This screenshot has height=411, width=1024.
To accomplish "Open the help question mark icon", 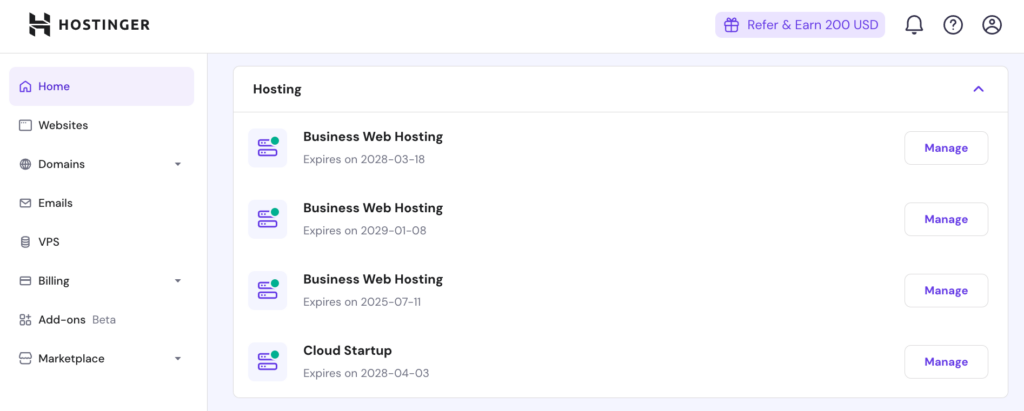I will coord(953,25).
